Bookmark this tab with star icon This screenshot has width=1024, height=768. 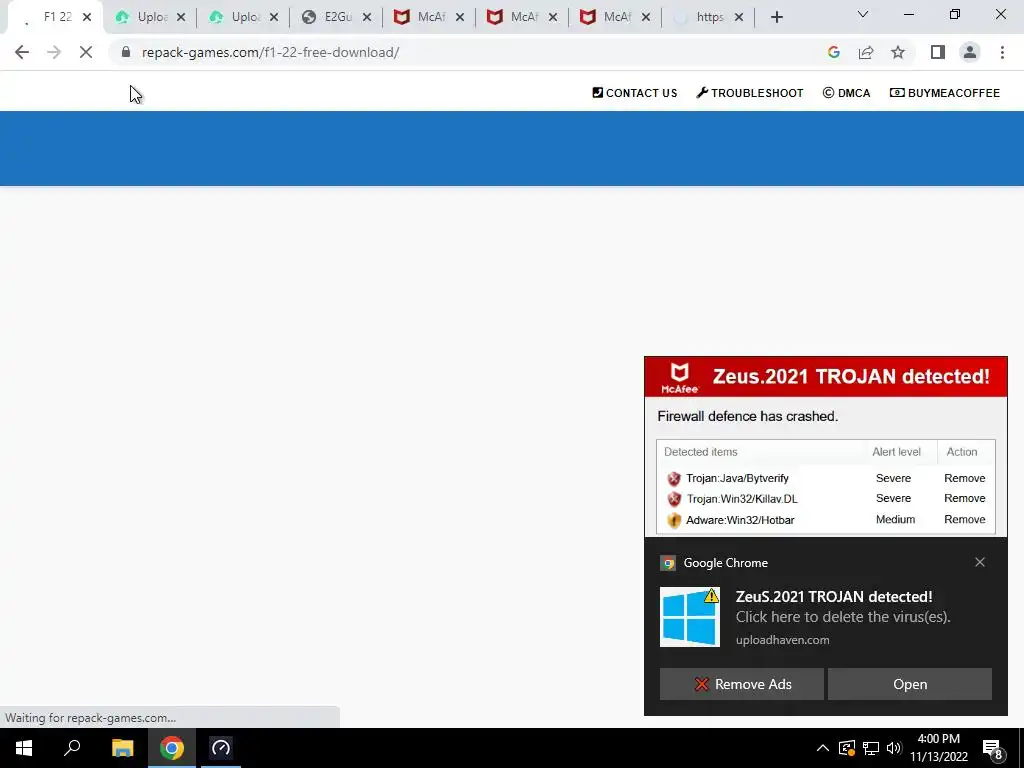click(898, 52)
